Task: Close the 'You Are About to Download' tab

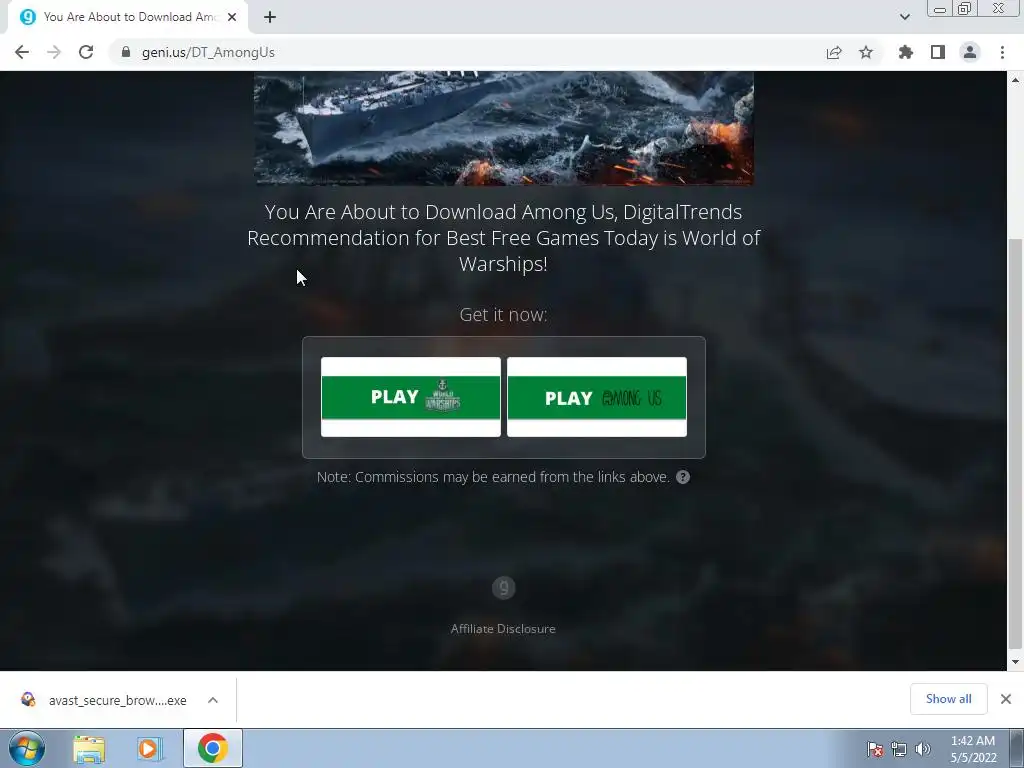Action: click(x=232, y=17)
